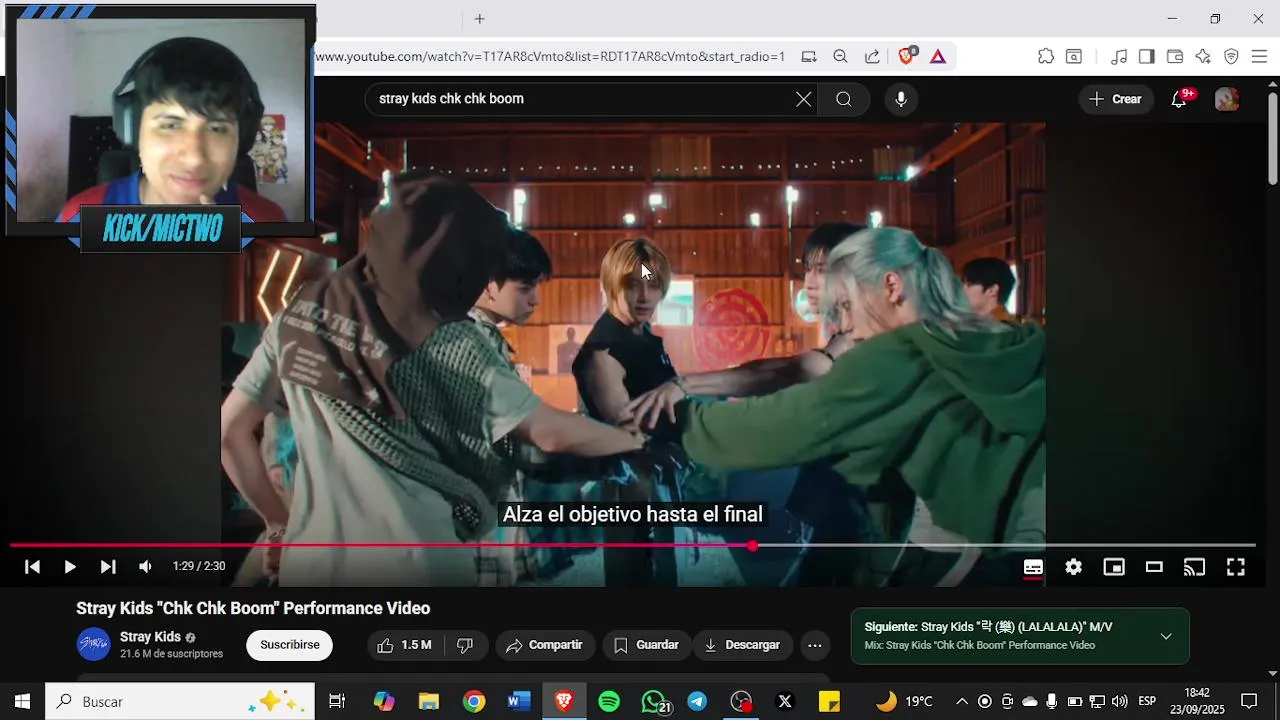Viewport: 1280px width, 720px height.
Task: Open Brave VPN shield icon
Action: tap(1231, 57)
